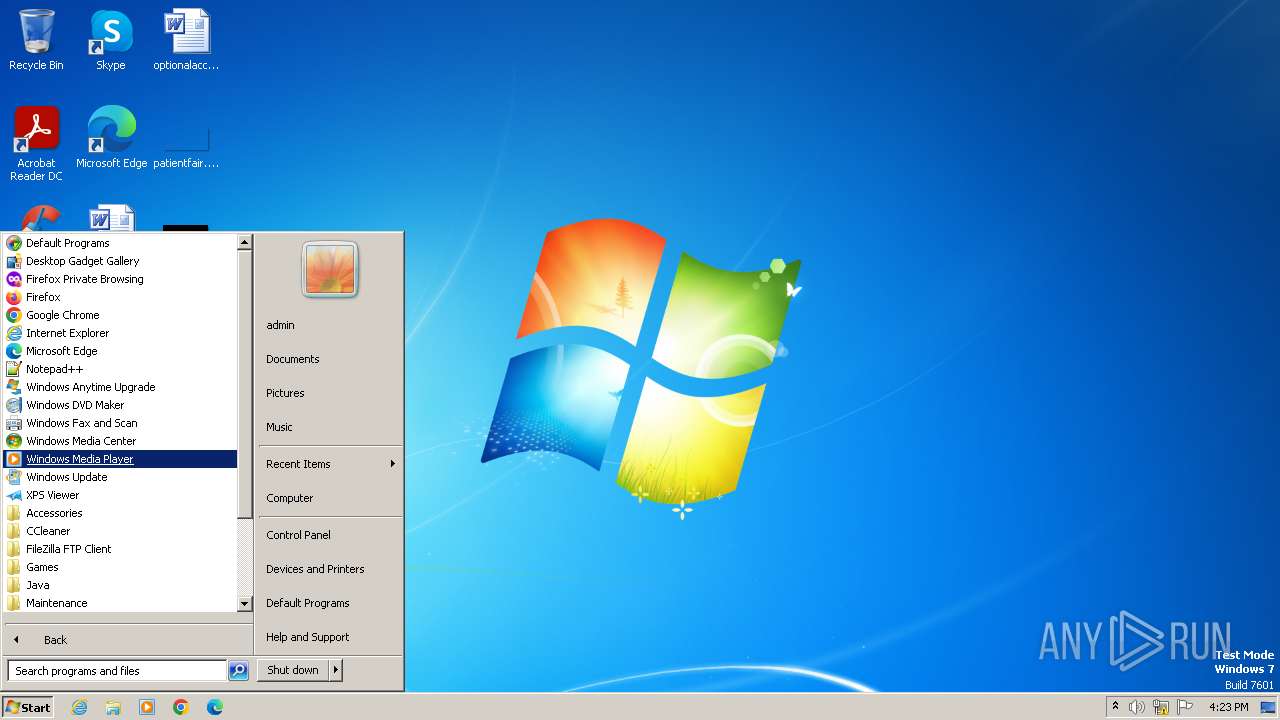
Task: Show hidden system tray icons
Action: tap(1115, 707)
